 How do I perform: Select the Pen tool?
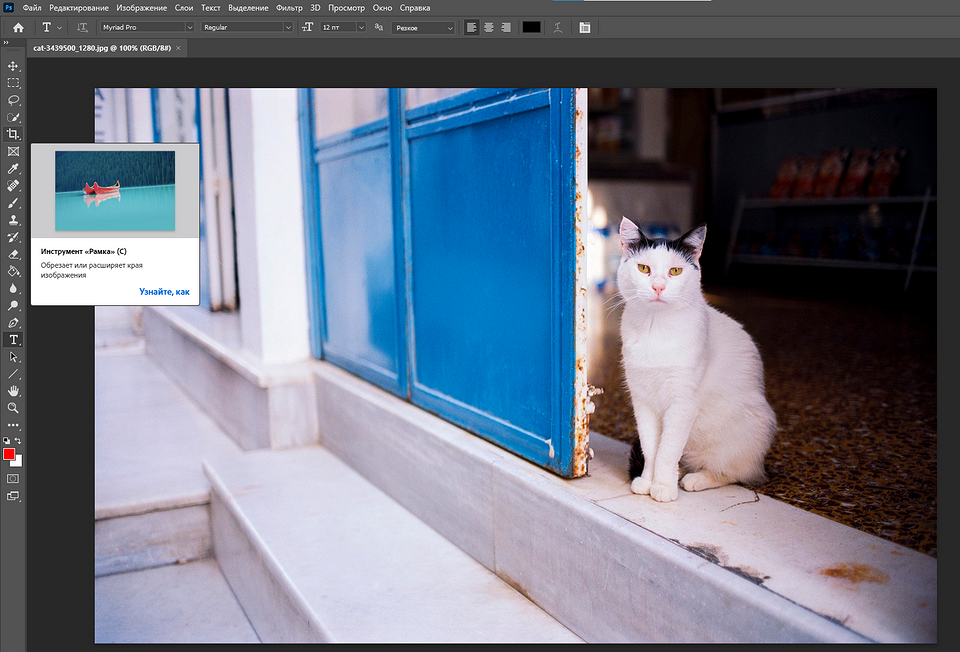tap(14, 323)
